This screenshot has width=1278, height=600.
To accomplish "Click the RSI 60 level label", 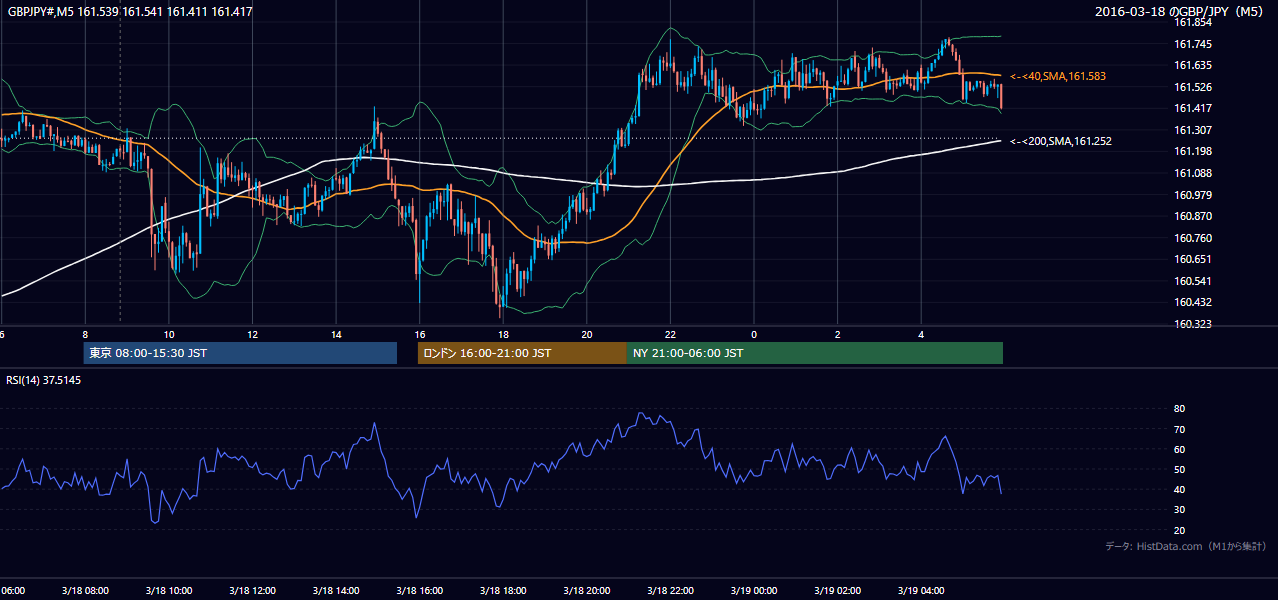I will tap(1179, 449).
